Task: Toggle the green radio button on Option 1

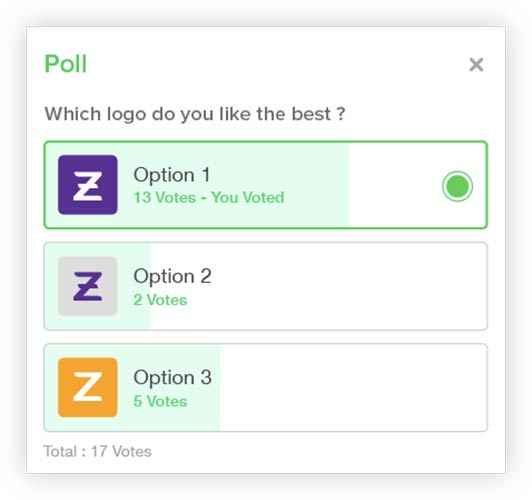Action: tap(457, 186)
